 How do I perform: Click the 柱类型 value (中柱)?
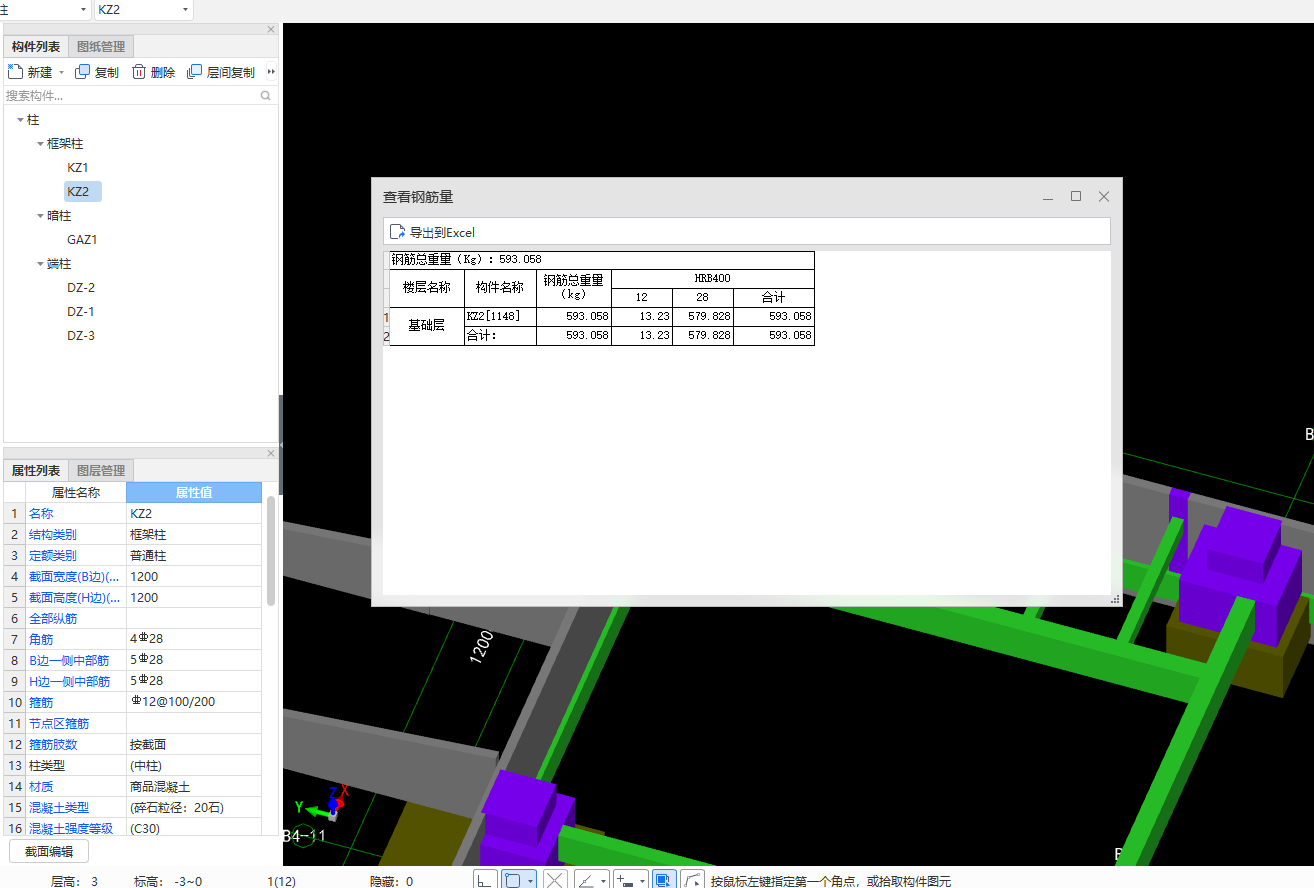[x=194, y=765]
